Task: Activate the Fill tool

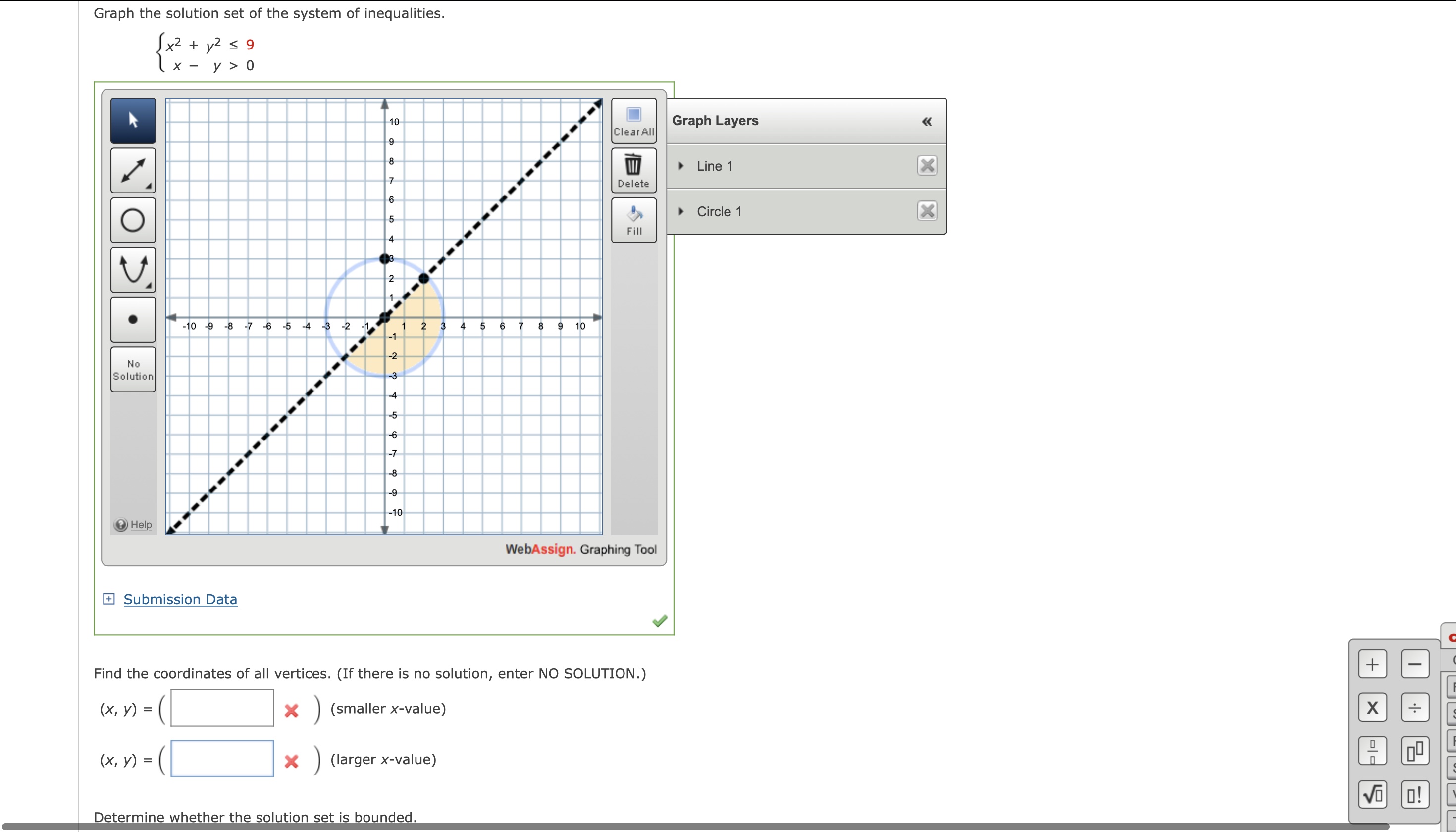Action: [633, 219]
